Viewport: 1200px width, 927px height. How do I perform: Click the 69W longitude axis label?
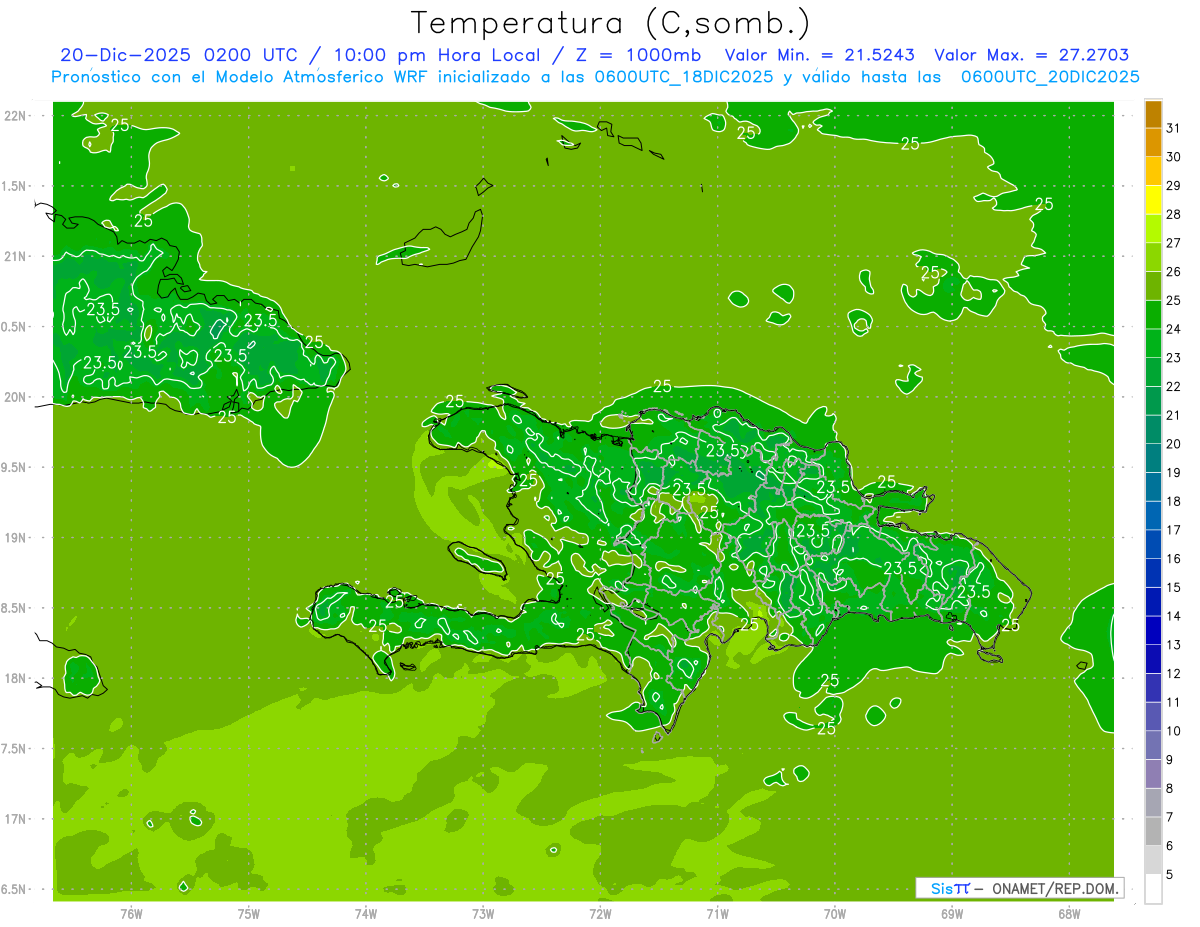[952, 913]
